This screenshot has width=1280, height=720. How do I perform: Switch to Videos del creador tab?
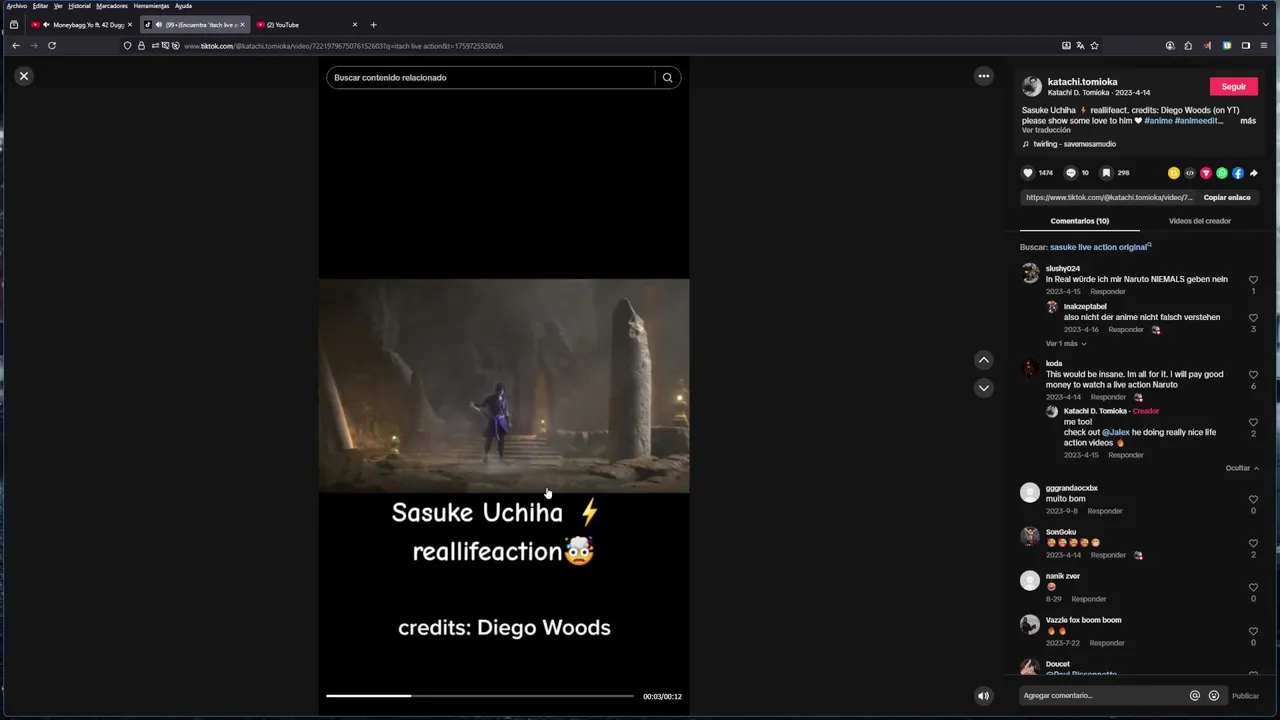click(x=1199, y=221)
